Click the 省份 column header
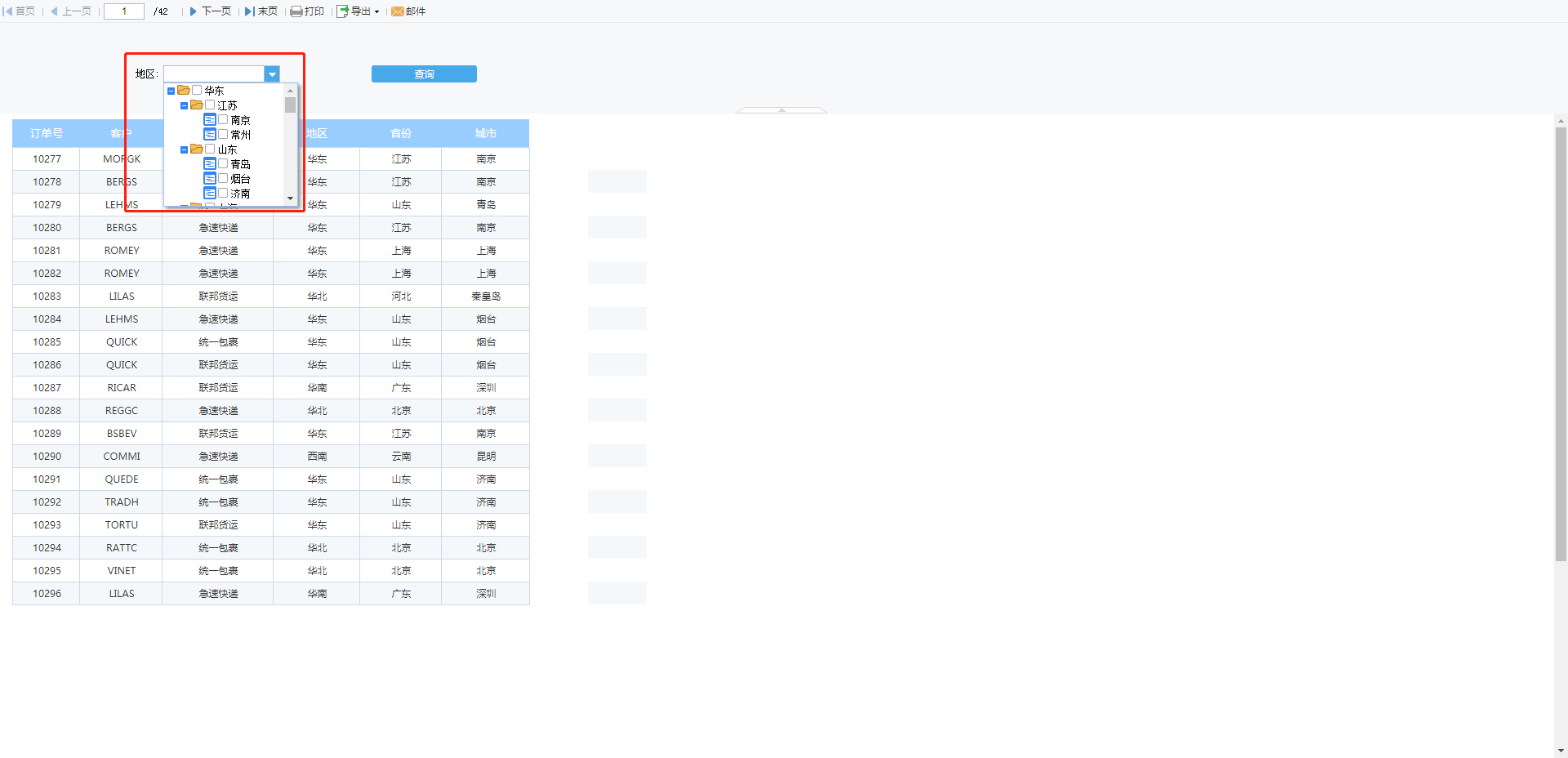 [x=401, y=134]
